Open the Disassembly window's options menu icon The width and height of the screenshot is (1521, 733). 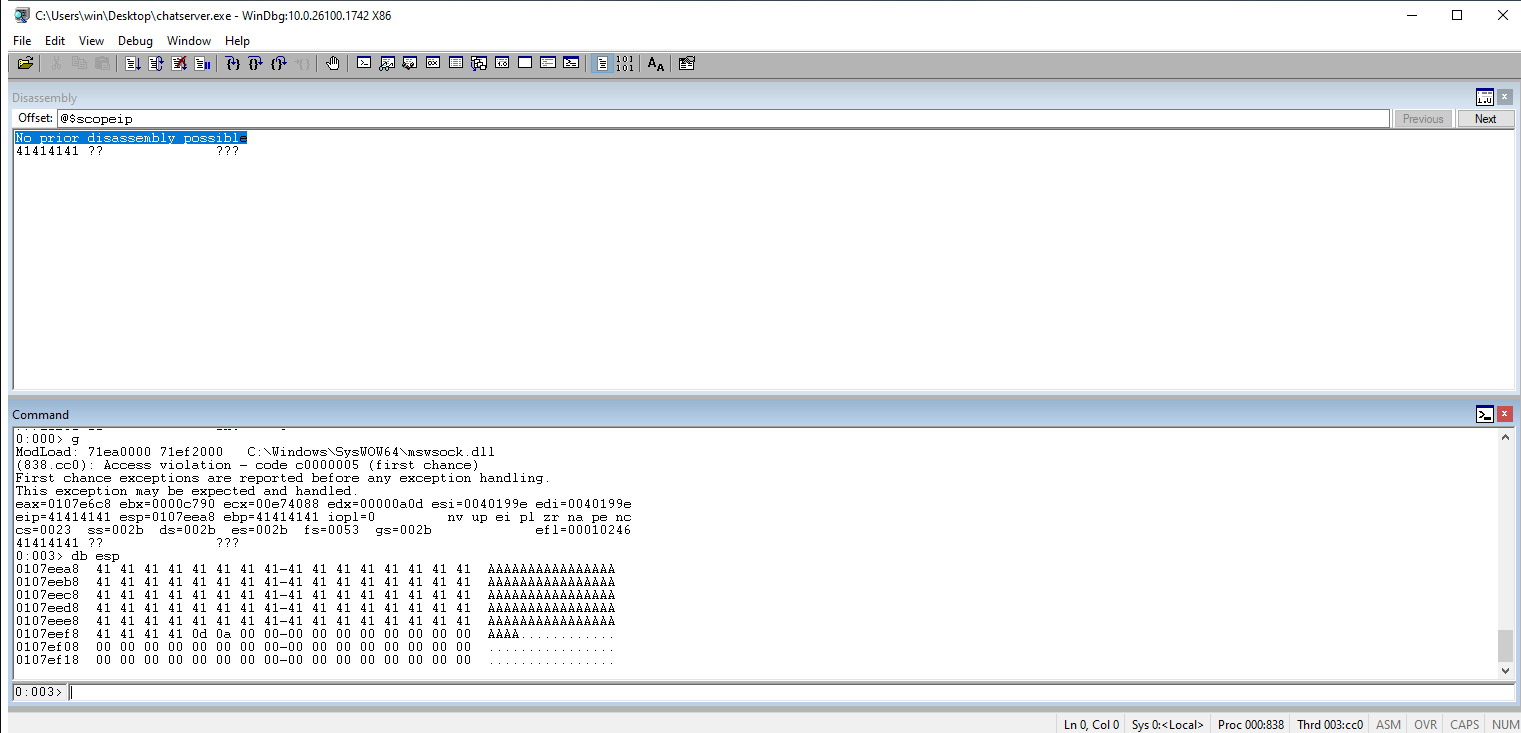(1484, 97)
